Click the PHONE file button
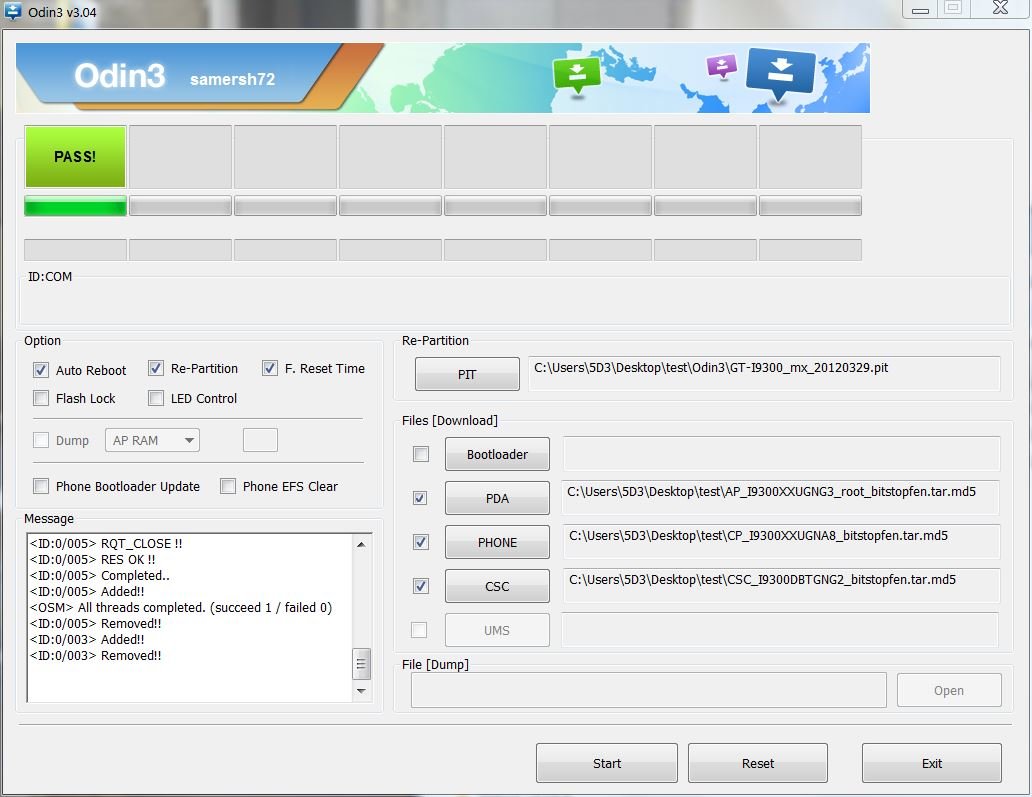The height and width of the screenshot is (797, 1032). click(x=497, y=542)
